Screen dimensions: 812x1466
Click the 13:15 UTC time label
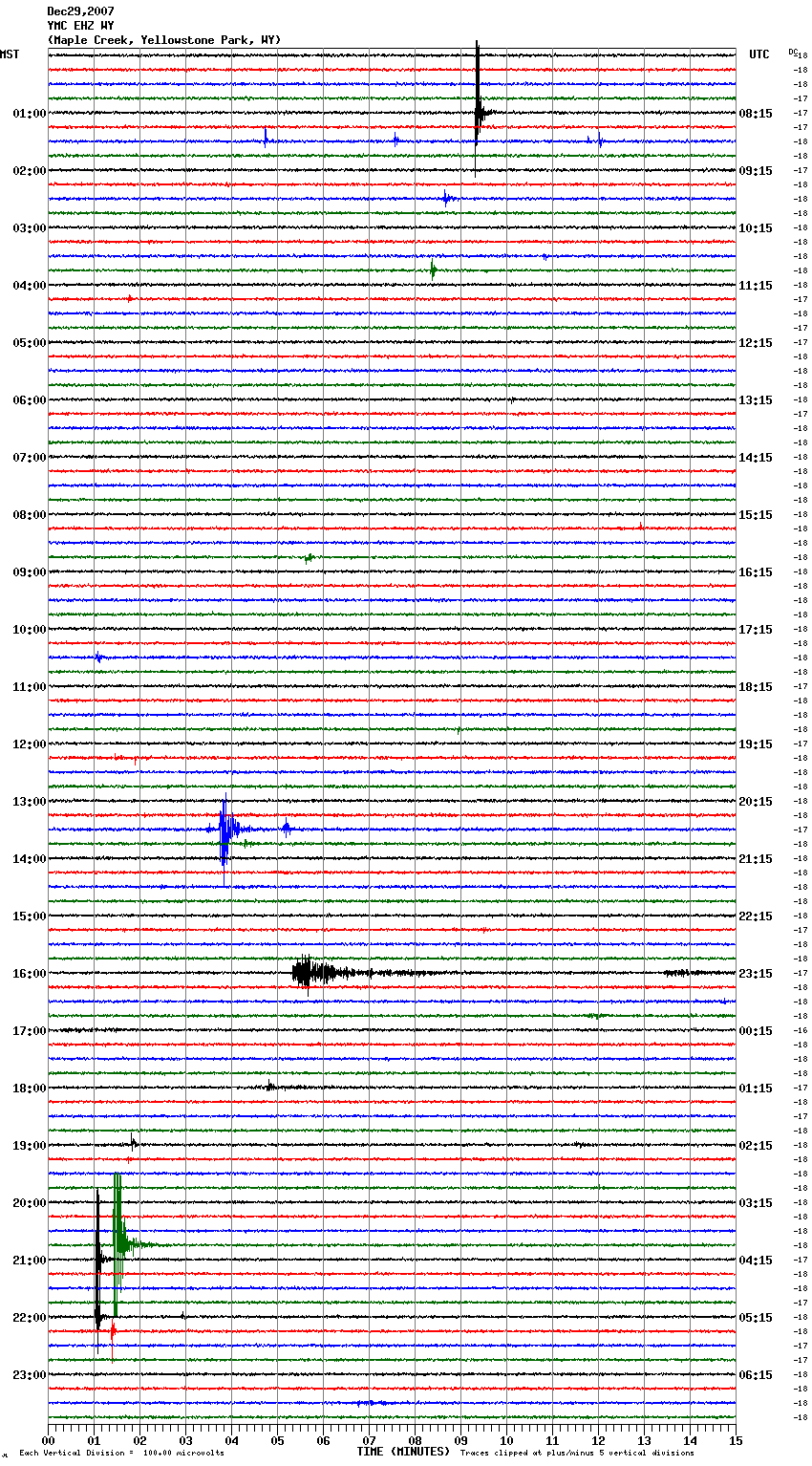[x=756, y=400]
